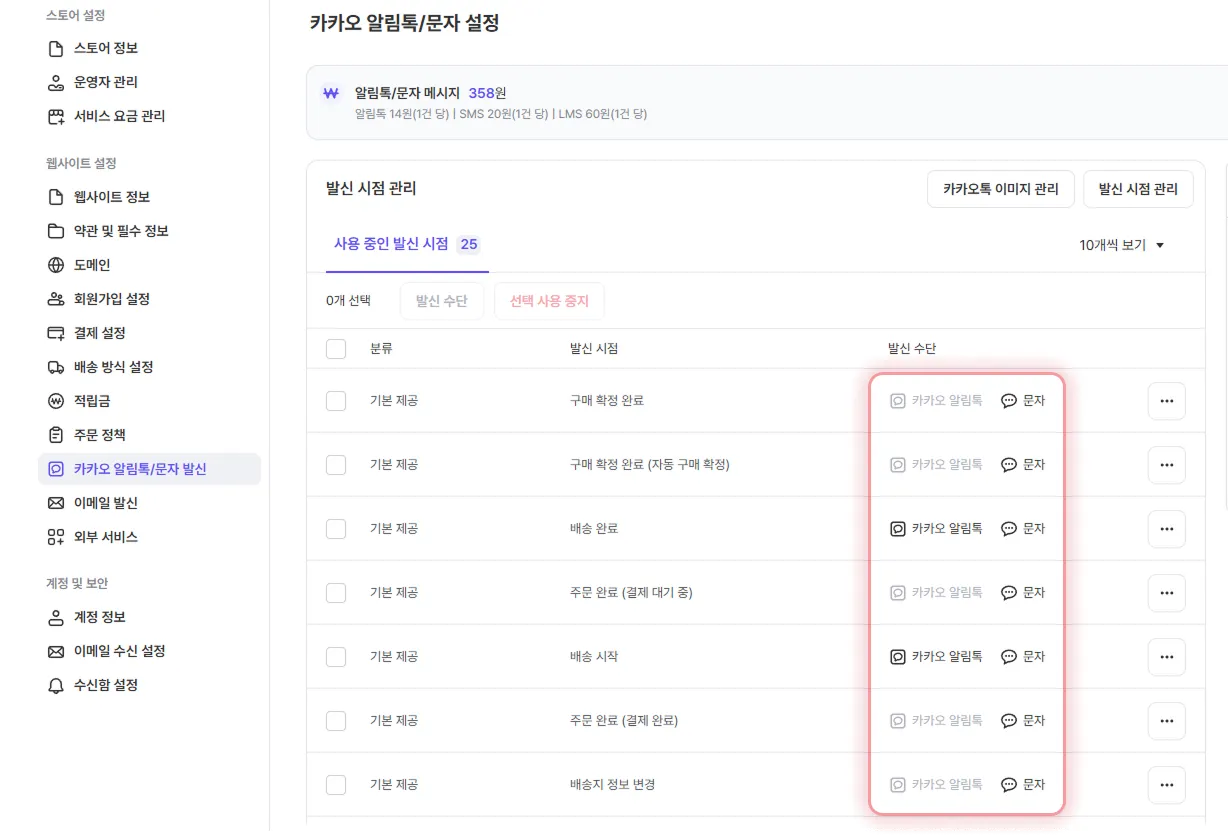Image resolution: width=1228 pixels, height=836 pixels.
Task: Check the 주문 완료 (결제 완료) row checkbox
Action: pos(336,721)
